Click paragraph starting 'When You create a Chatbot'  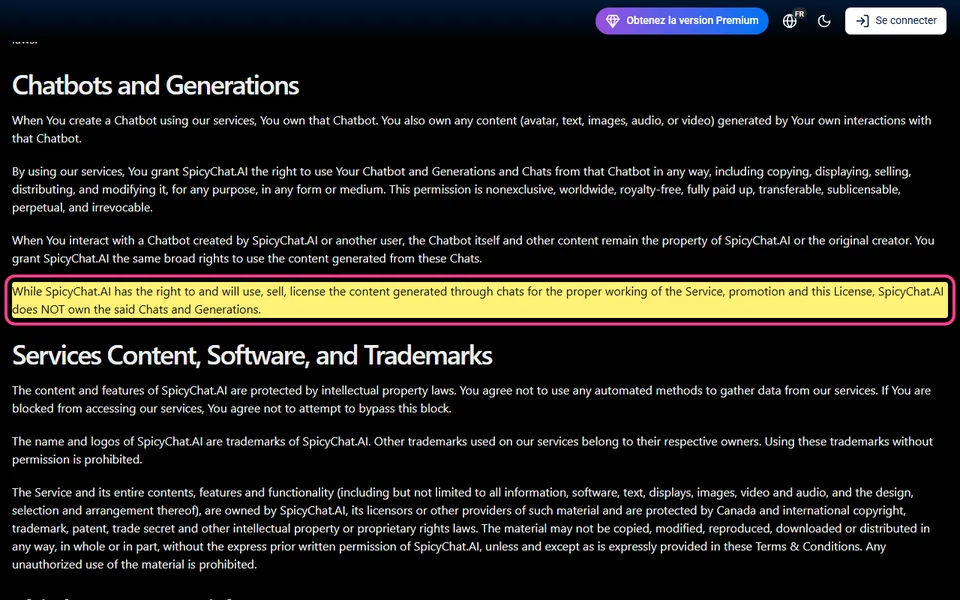coord(471,129)
